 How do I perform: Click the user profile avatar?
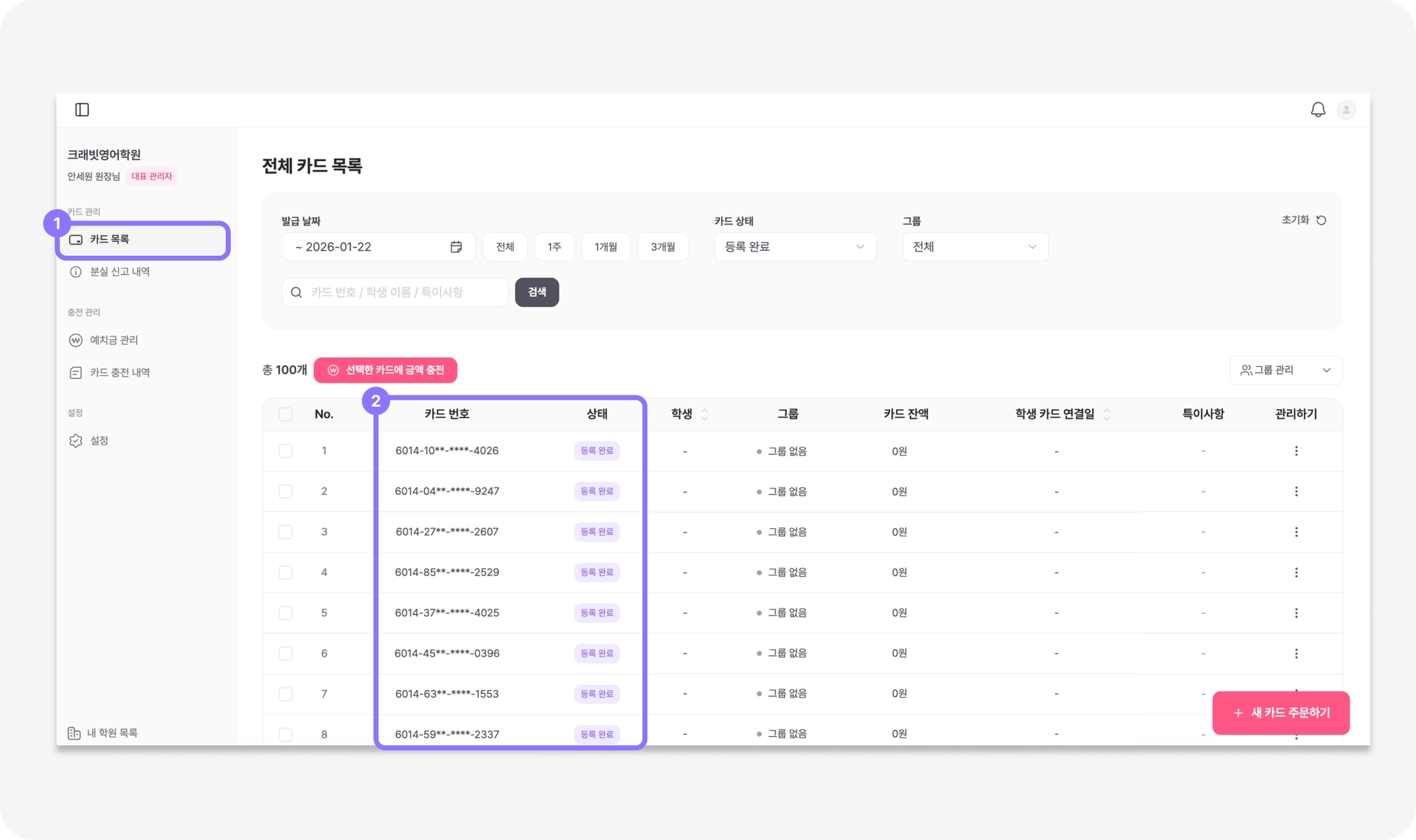coord(1345,110)
